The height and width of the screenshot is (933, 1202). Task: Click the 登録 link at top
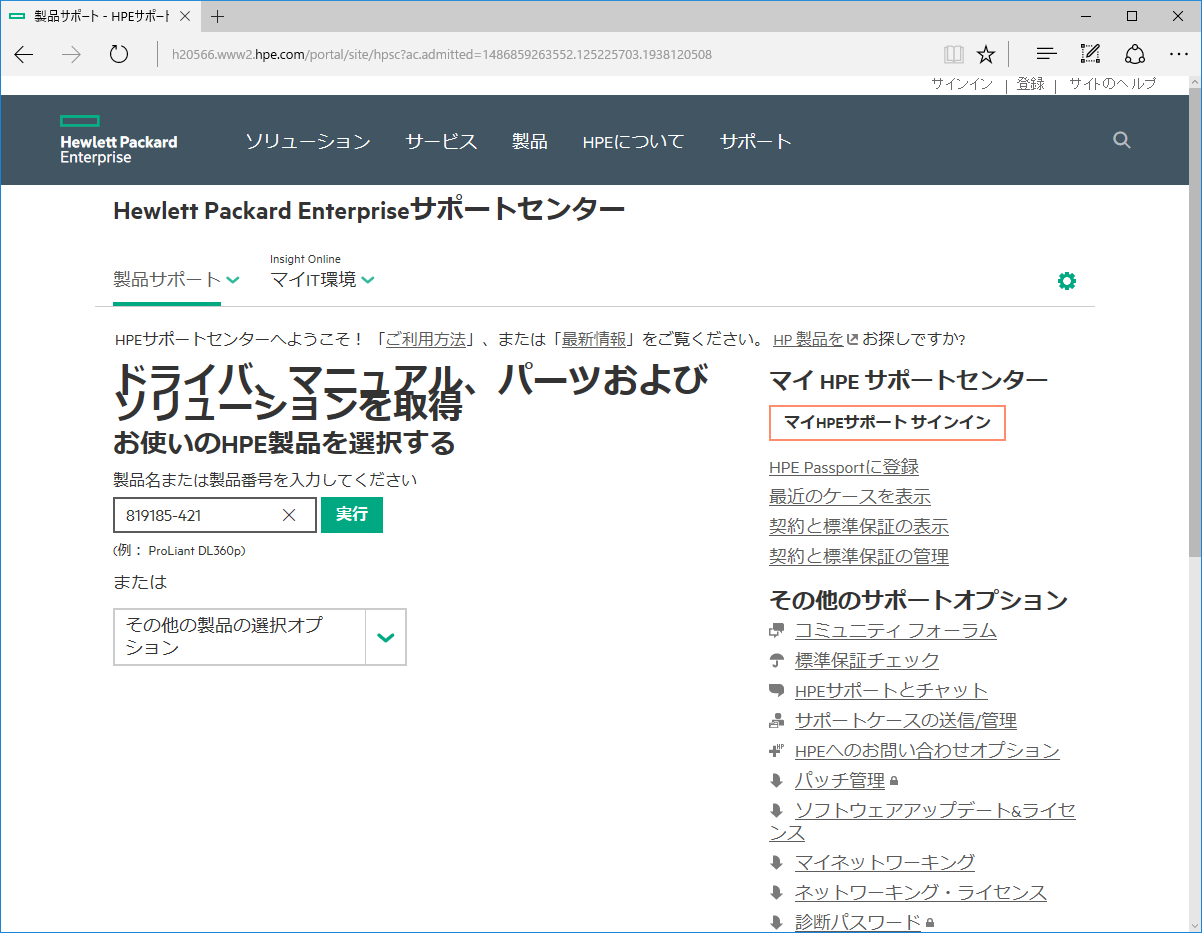pyautogui.click(x=1031, y=84)
